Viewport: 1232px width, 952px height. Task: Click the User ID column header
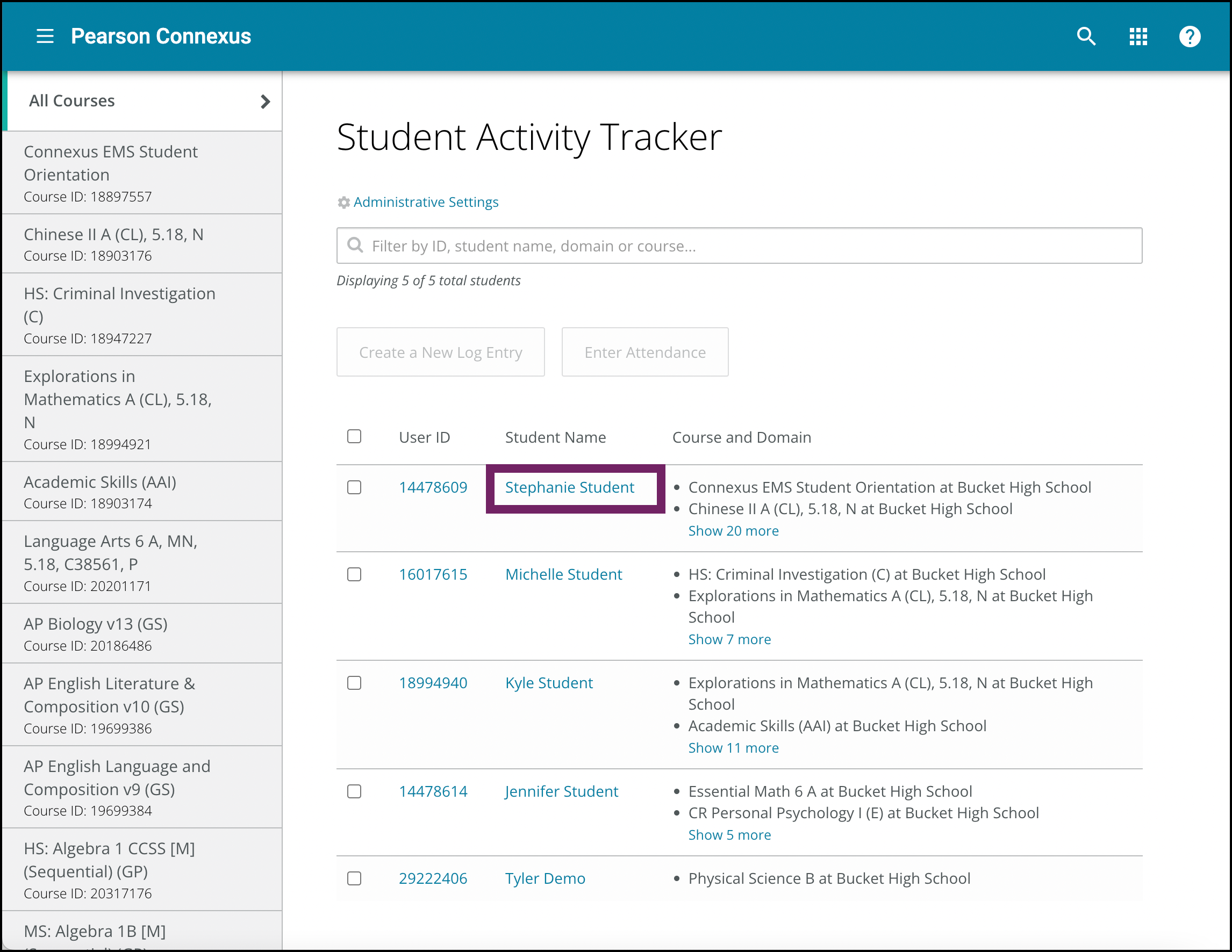click(424, 437)
